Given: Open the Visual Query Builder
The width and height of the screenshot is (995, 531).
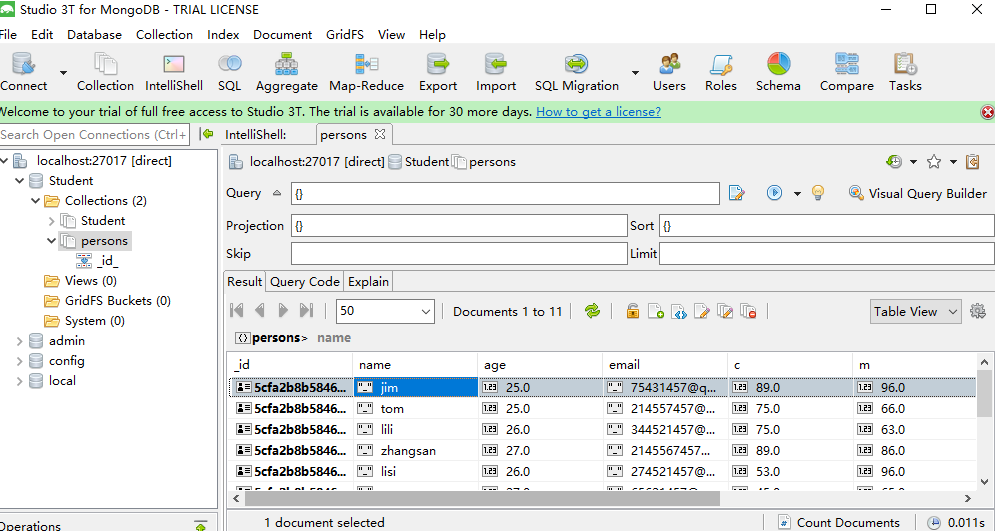Looking at the screenshot, I should tap(918, 193).
